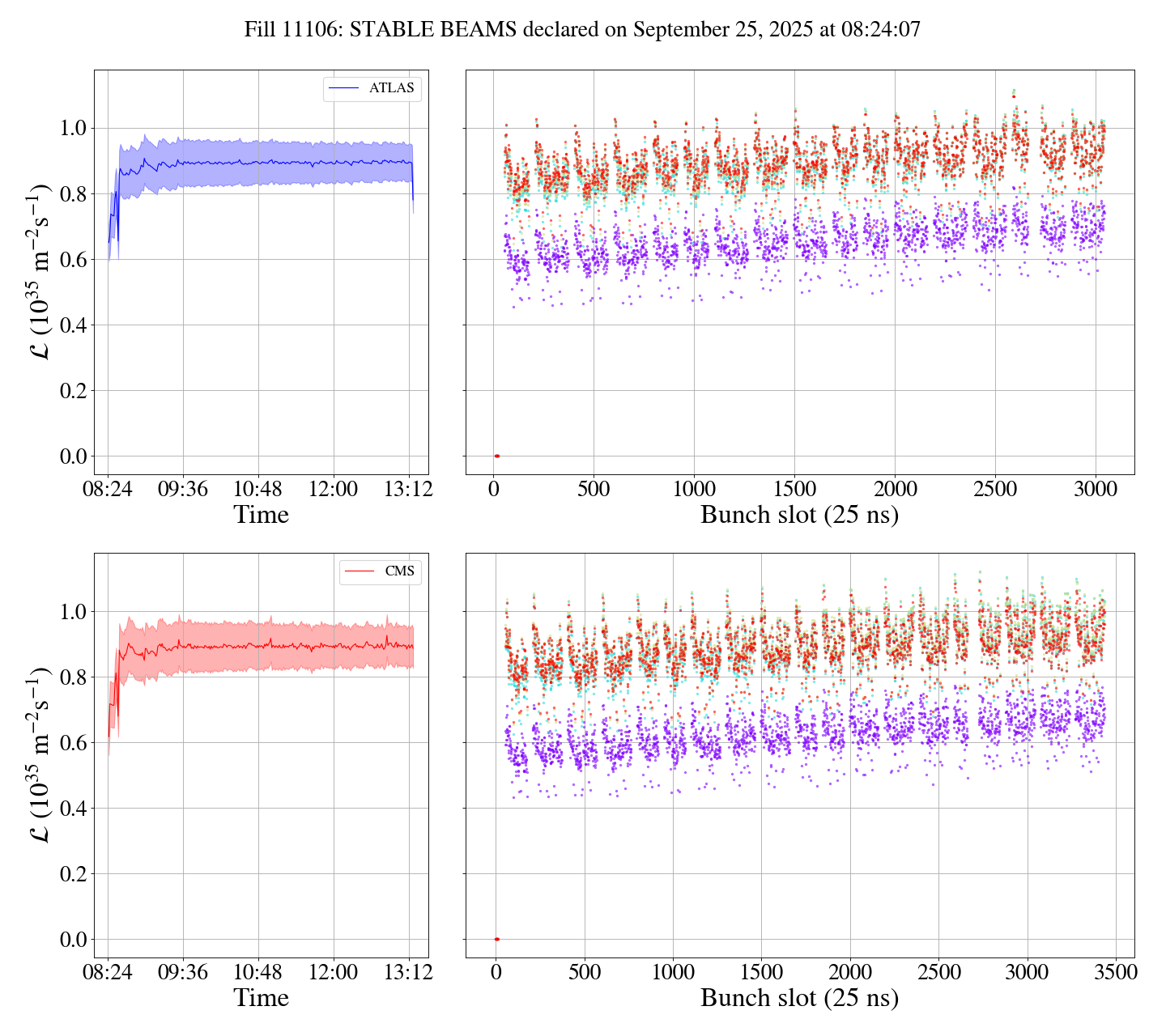
Task: Click the CMS legend label
Action: coord(399,571)
